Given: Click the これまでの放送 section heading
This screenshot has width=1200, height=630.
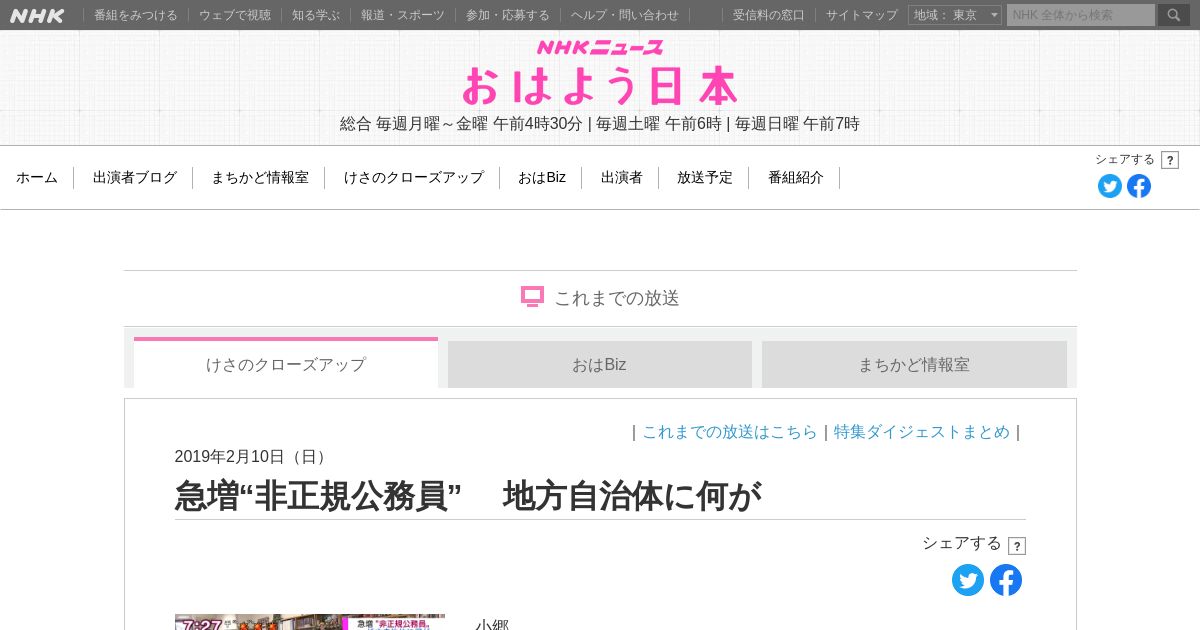Looking at the screenshot, I should coord(617,298).
